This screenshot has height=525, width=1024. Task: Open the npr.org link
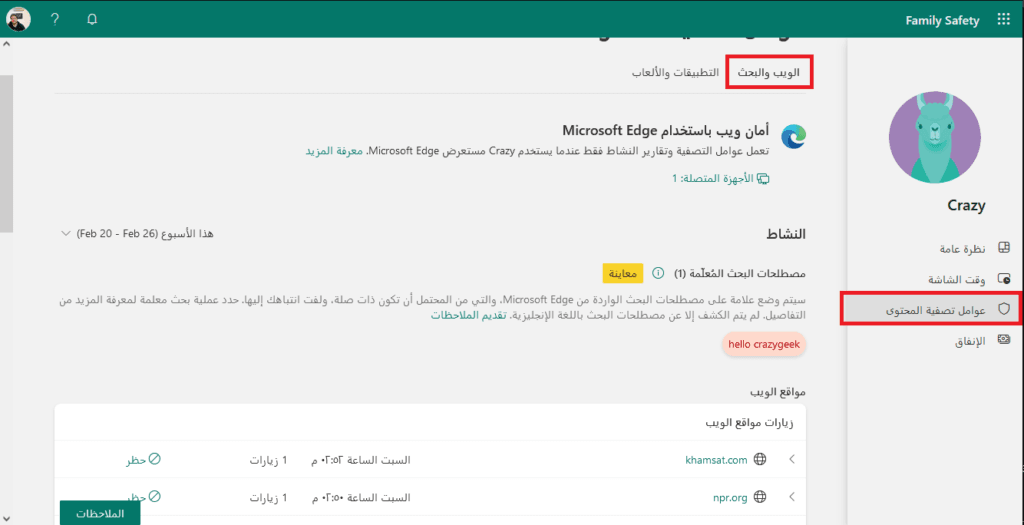point(729,498)
